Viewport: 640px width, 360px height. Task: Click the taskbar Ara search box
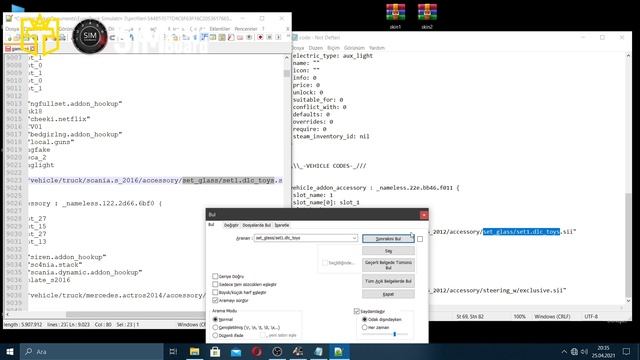[91, 351]
